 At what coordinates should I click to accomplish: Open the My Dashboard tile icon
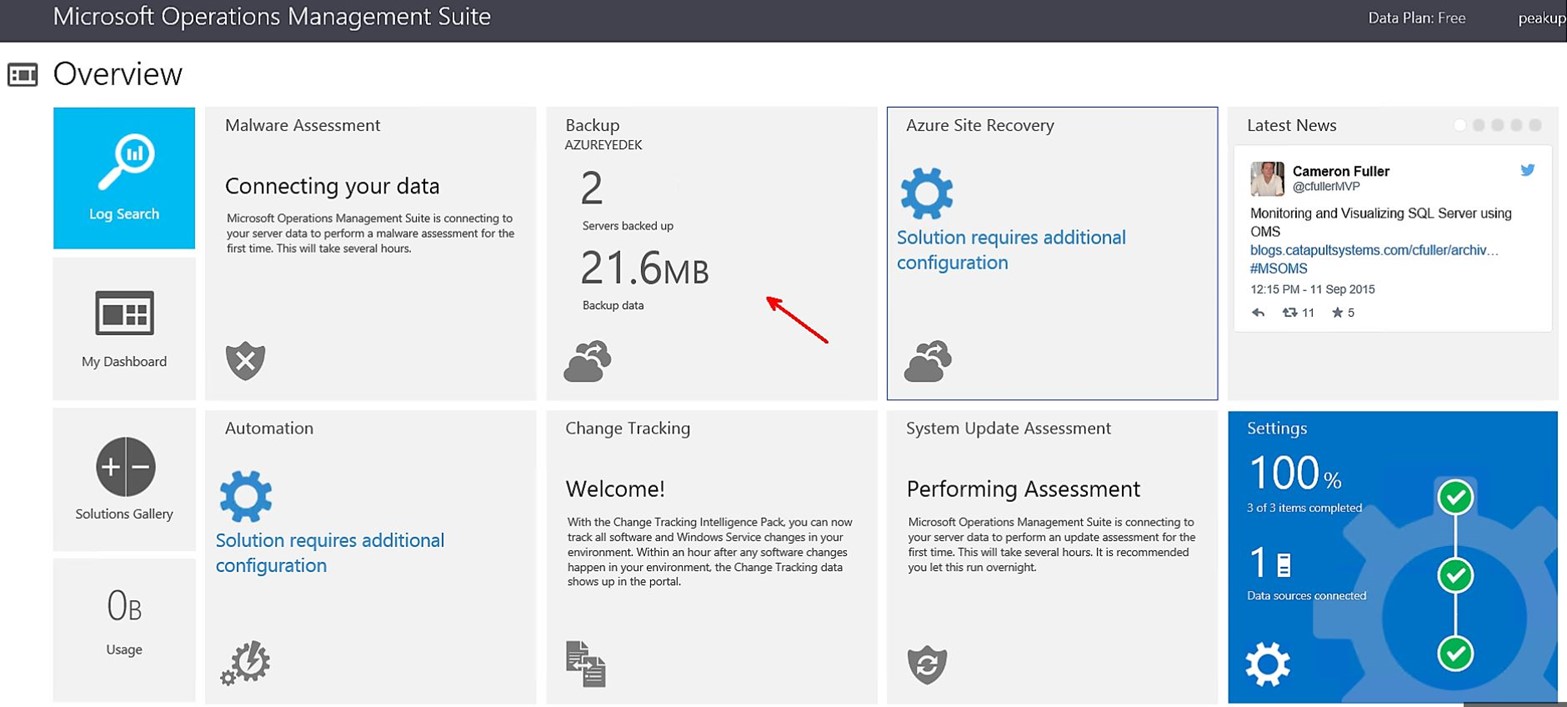pyautogui.click(x=124, y=314)
